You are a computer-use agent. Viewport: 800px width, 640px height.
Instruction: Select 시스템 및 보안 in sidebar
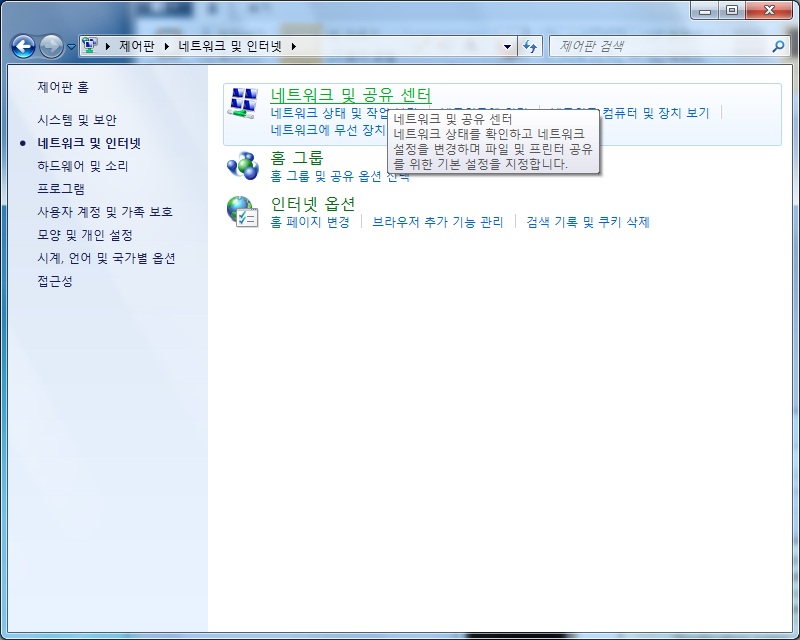(77, 120)
